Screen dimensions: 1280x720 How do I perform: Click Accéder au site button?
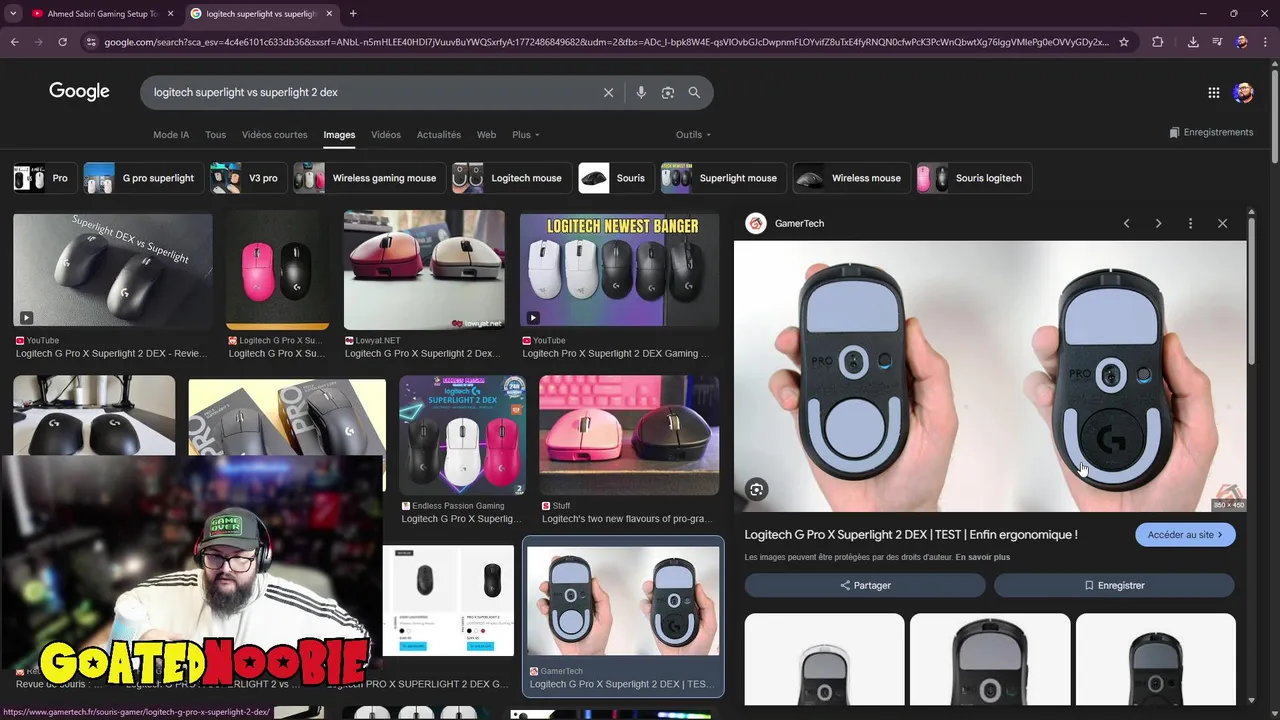[x=1185, y=535]
